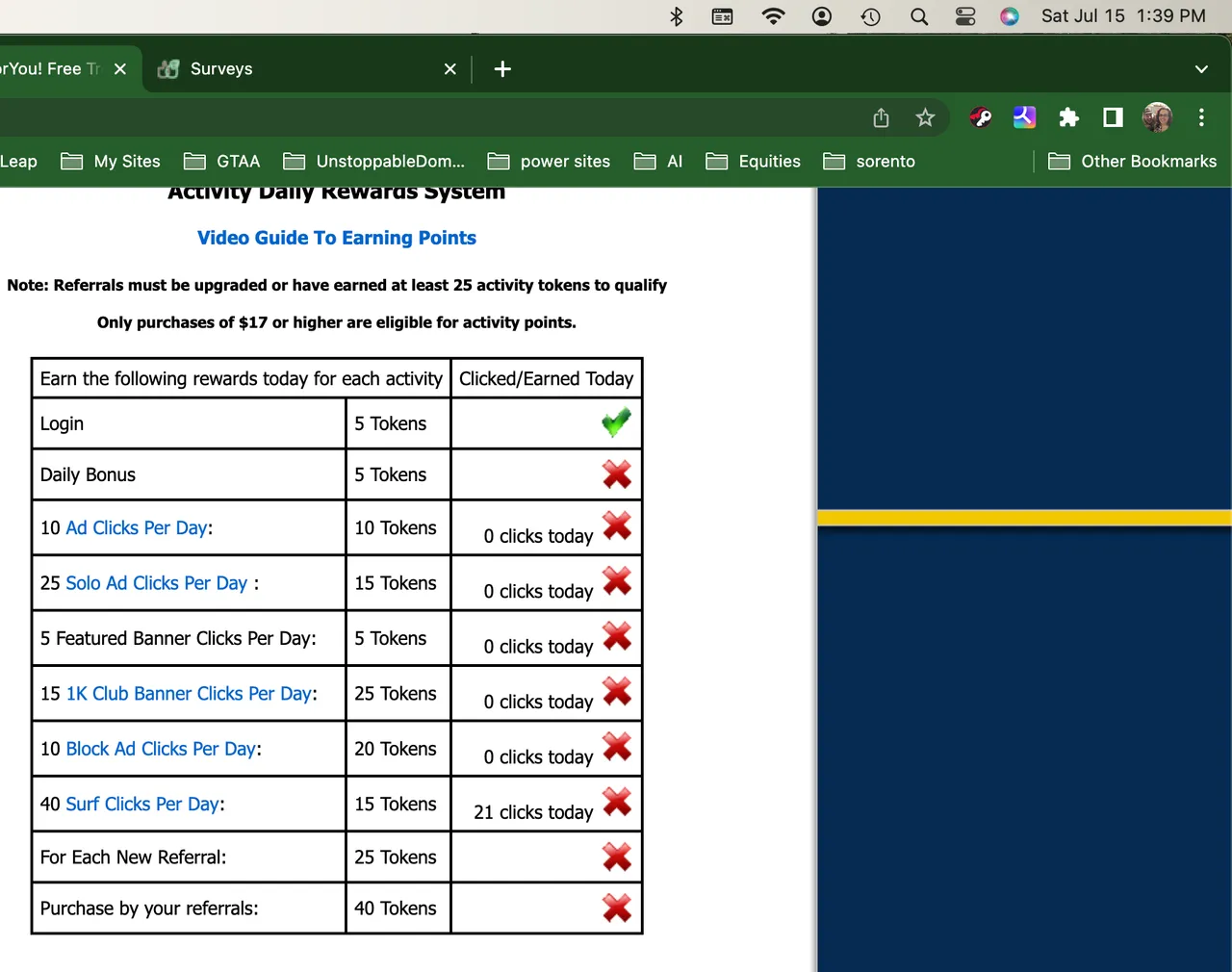The width and height of the screenshot is (1232, 972).
Task: Click red X beside Surf Clicks 21 clicks today
Action: [x=617, y=802]
